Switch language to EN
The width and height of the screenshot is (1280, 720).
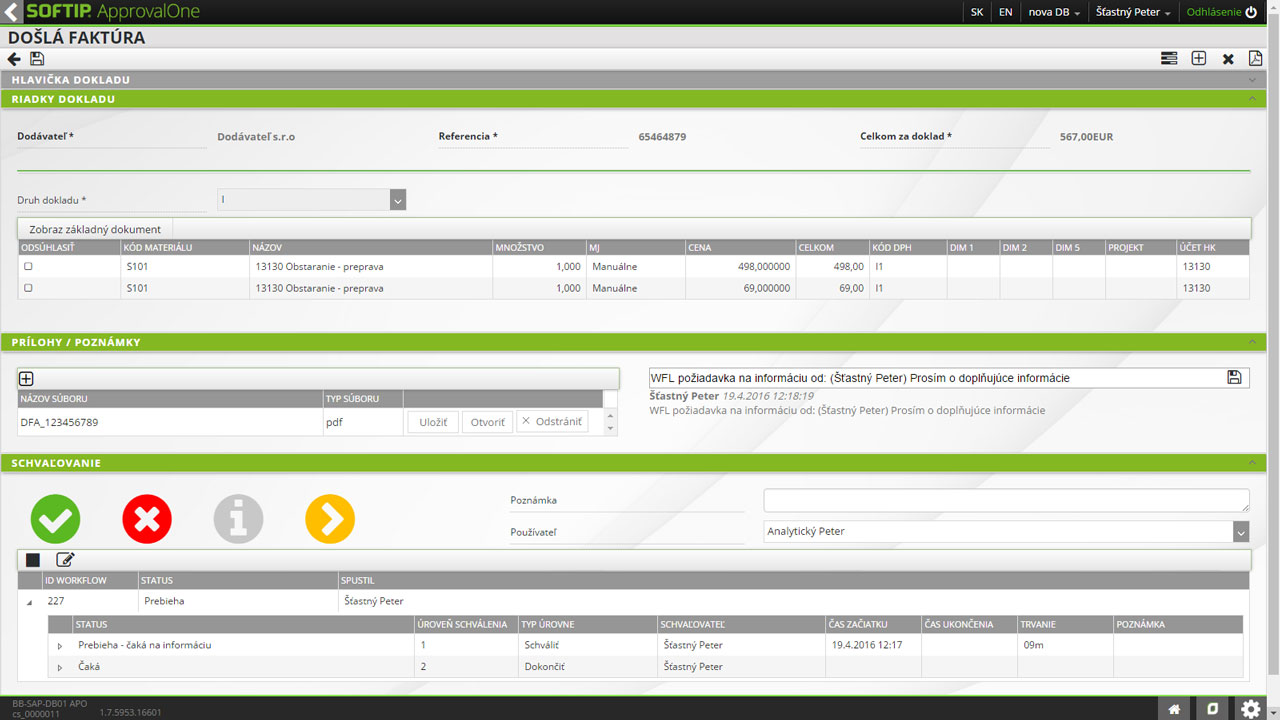(1005, 12)
